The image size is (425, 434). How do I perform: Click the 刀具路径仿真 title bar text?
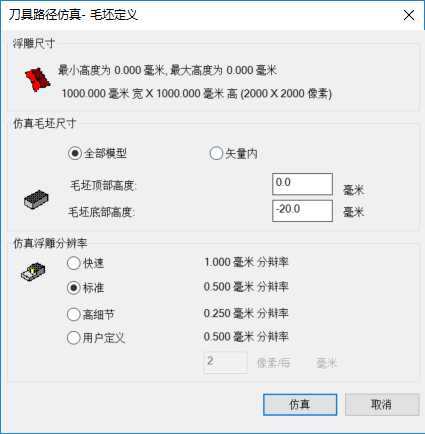tap(45, 15)
